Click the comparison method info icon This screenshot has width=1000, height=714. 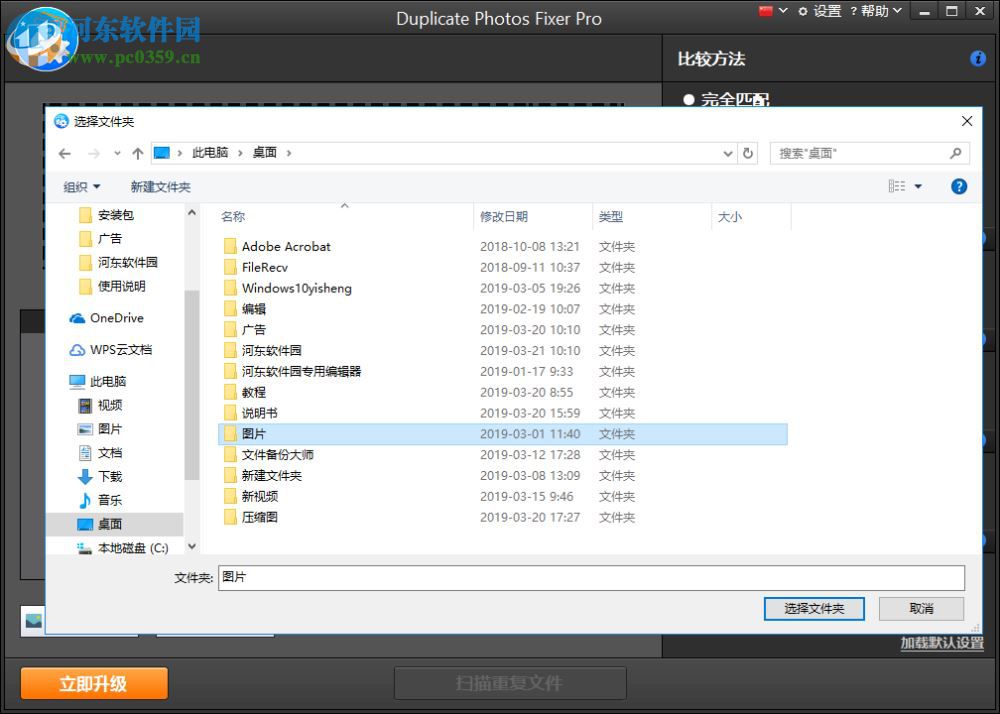point(978,58)
